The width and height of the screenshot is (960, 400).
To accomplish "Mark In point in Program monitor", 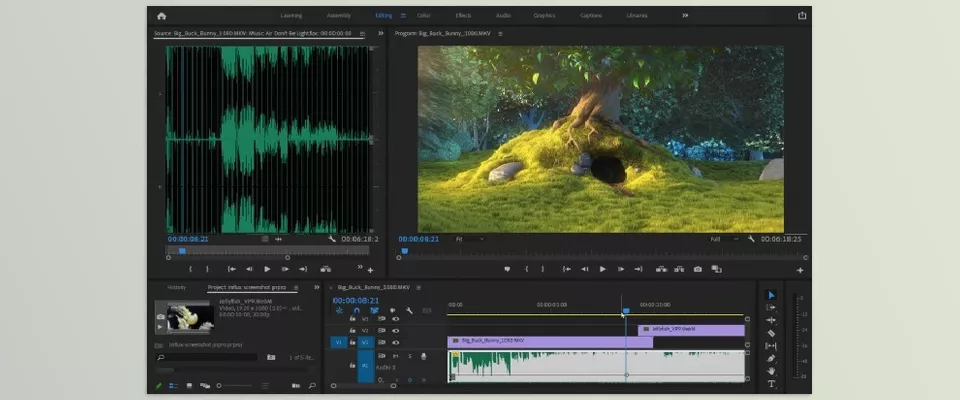I will [527, 269].
